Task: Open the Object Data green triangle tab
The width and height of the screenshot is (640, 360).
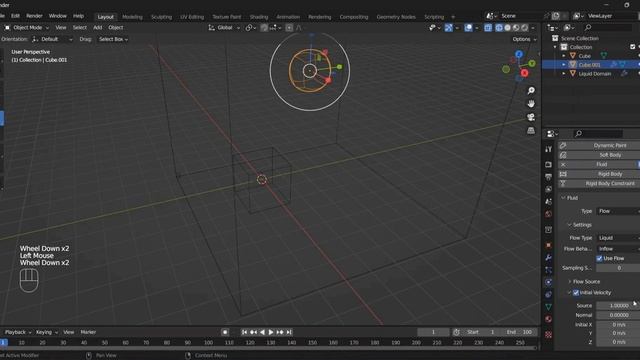Action: (548, 307)
